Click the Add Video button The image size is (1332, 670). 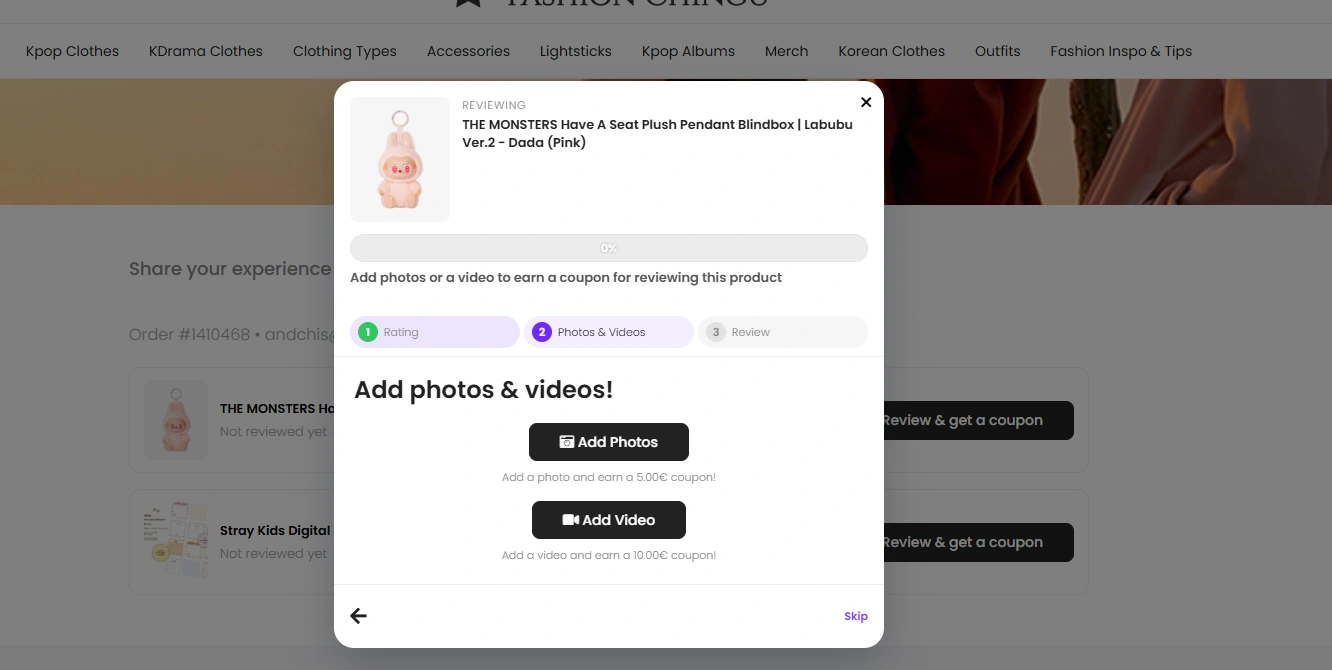[608, 520]
